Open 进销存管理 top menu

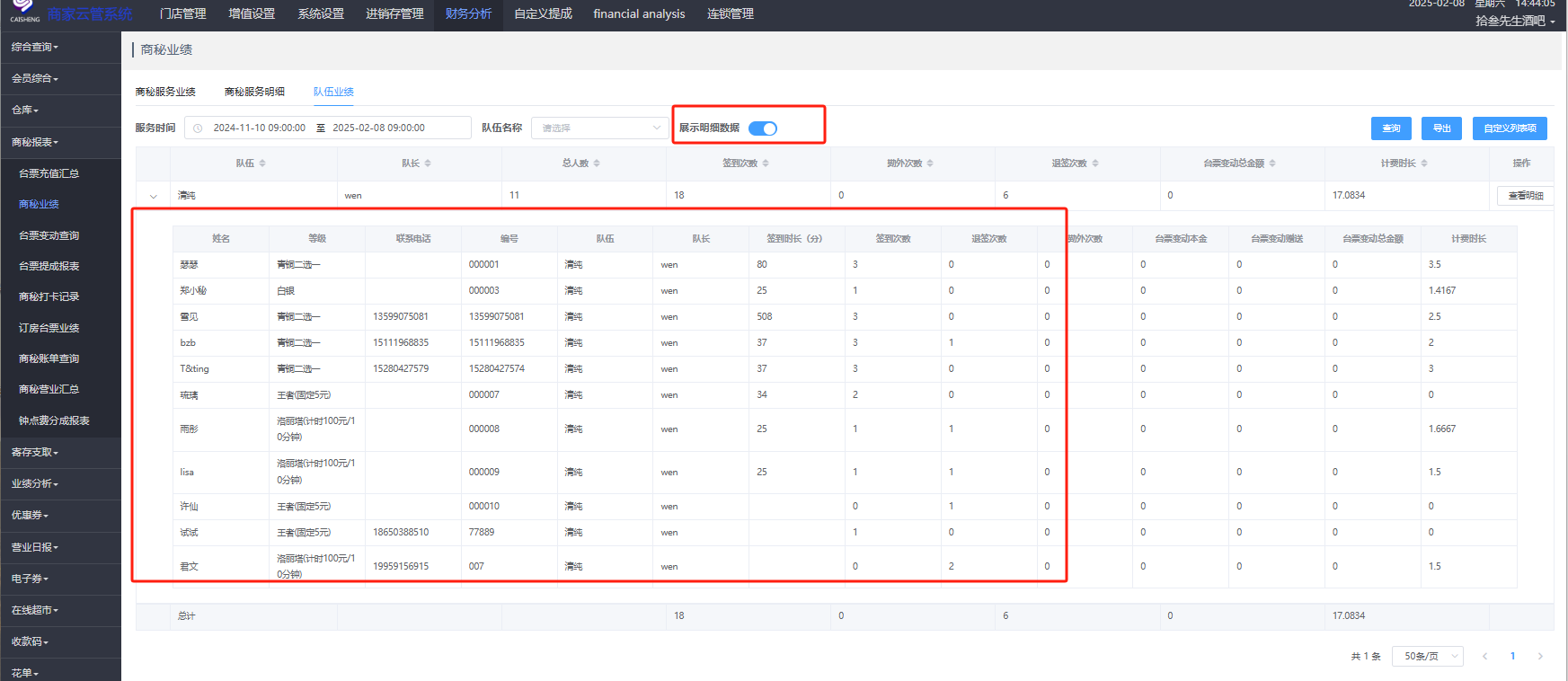click(x=394, y=14)
